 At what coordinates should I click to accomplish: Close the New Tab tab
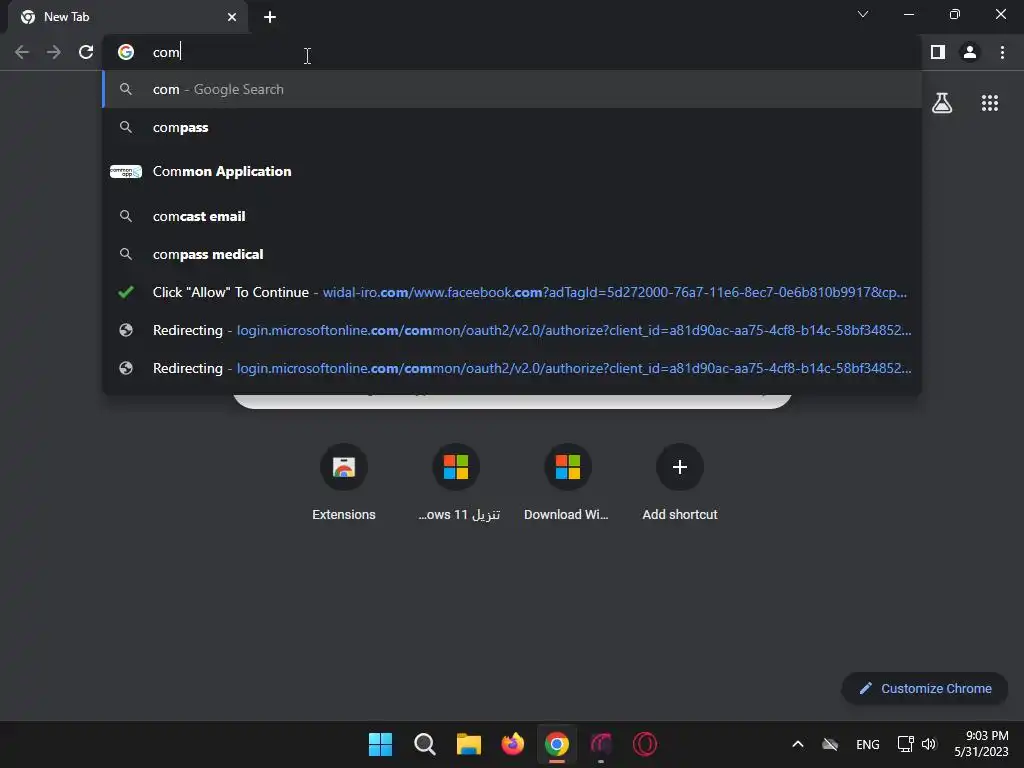[232, 17]
